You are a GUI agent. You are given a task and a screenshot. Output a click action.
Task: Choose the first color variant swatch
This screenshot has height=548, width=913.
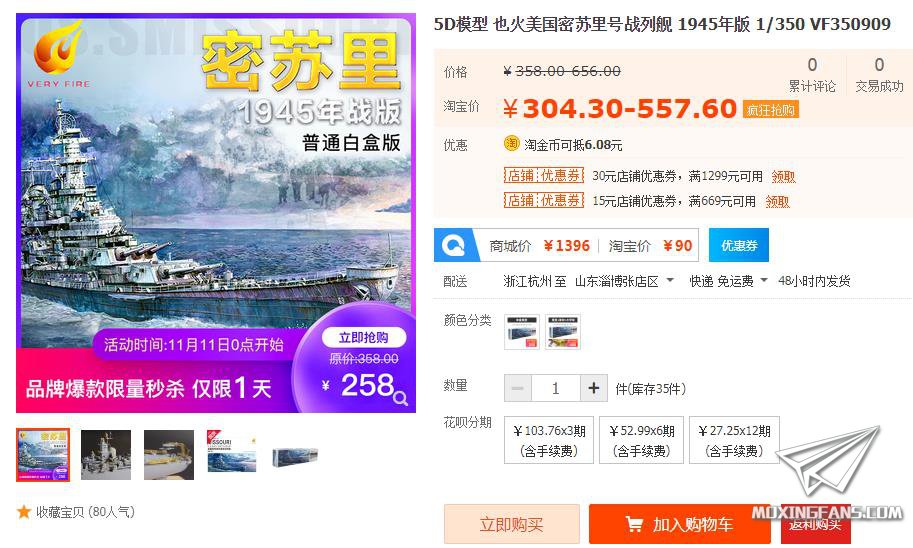(x=522, y=332)
